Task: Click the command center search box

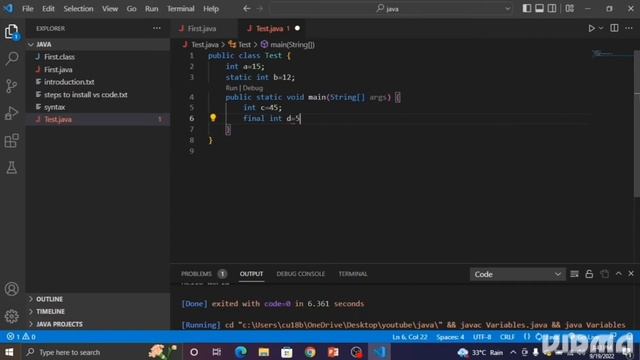Action: [x=391, y=8]
